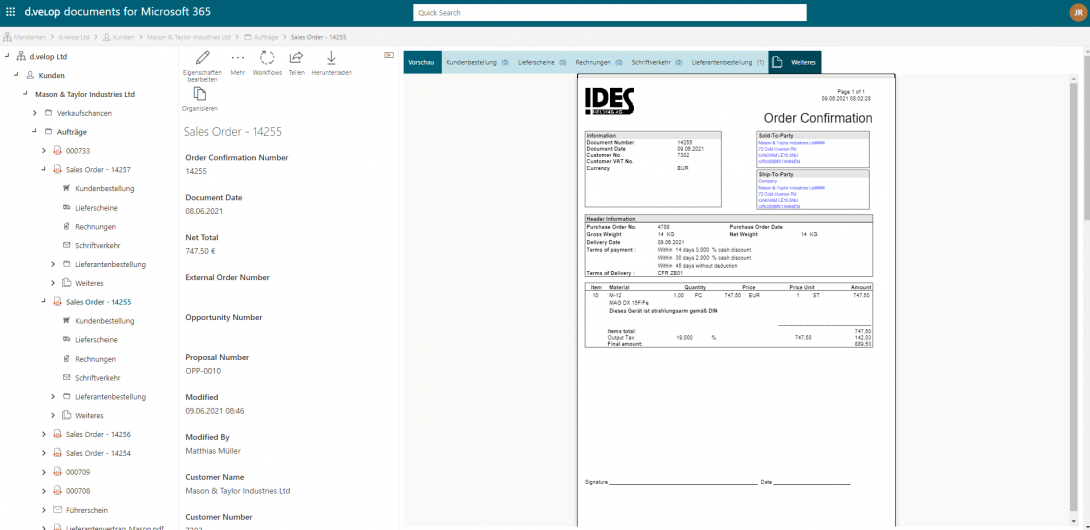Viewport: 1090px width, 530px height.
Task: Go to Mandanten in breadcrumb
Action: 31,37
